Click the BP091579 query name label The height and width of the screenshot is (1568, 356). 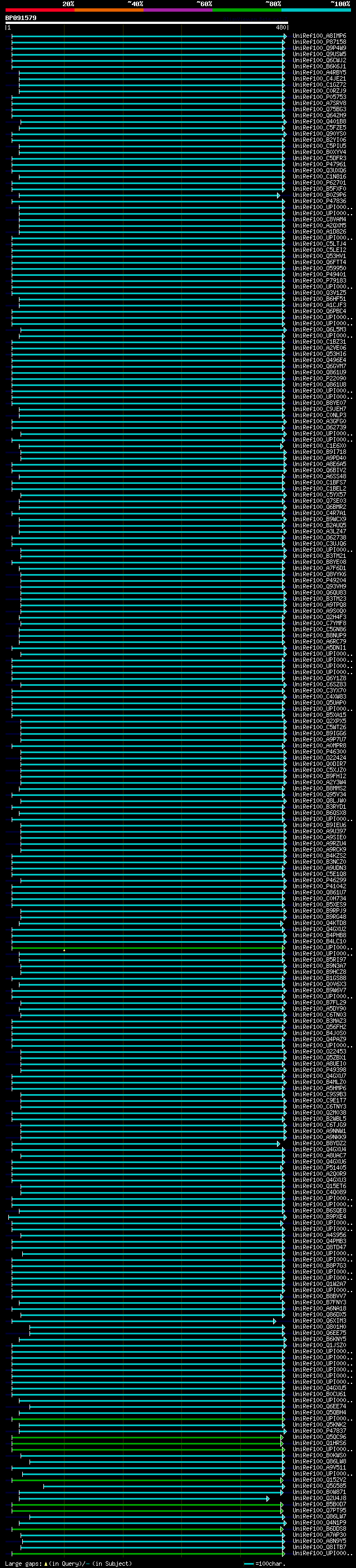click(21, 18)
